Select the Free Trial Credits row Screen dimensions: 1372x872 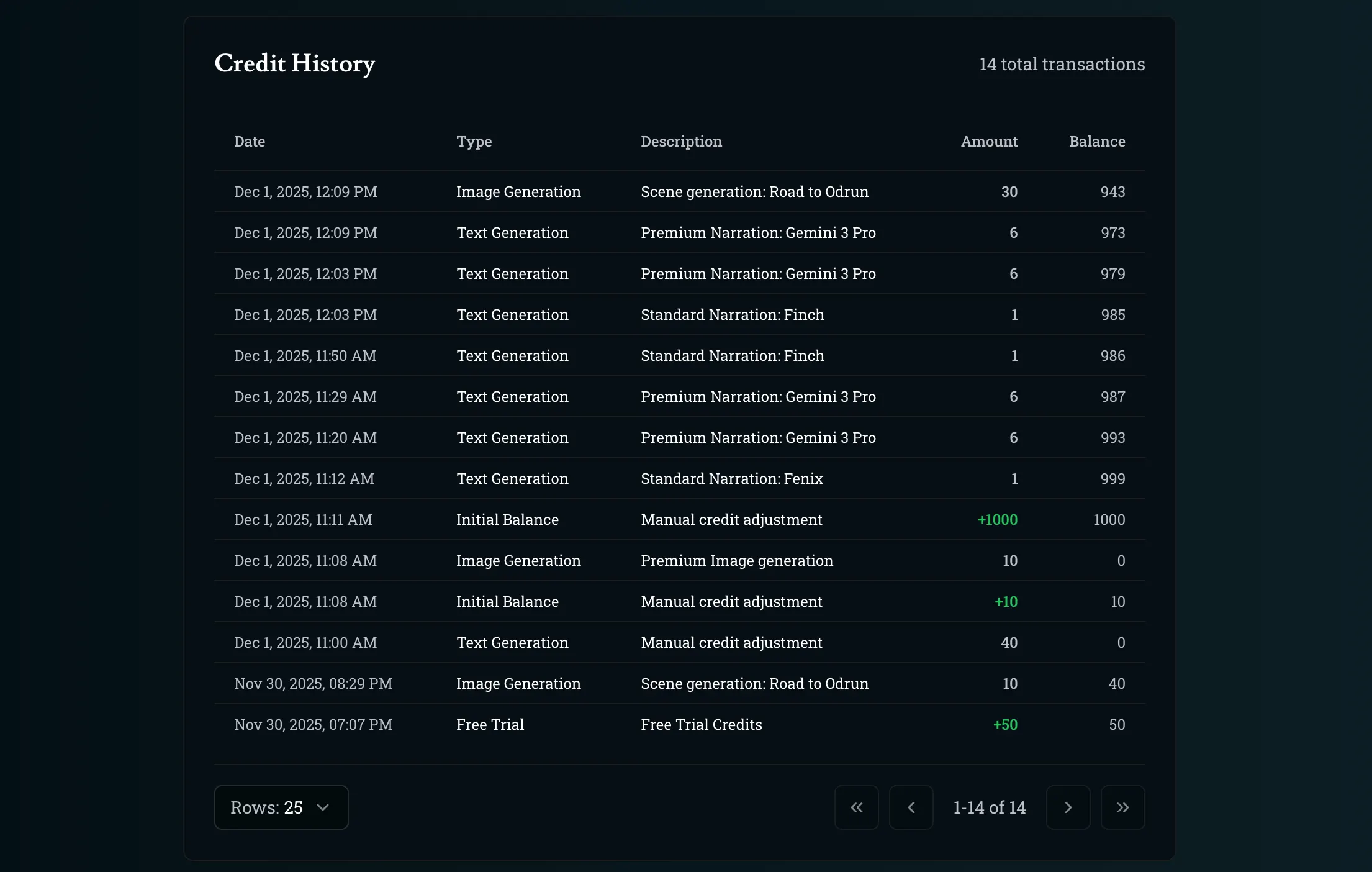(x=701, y=724)
